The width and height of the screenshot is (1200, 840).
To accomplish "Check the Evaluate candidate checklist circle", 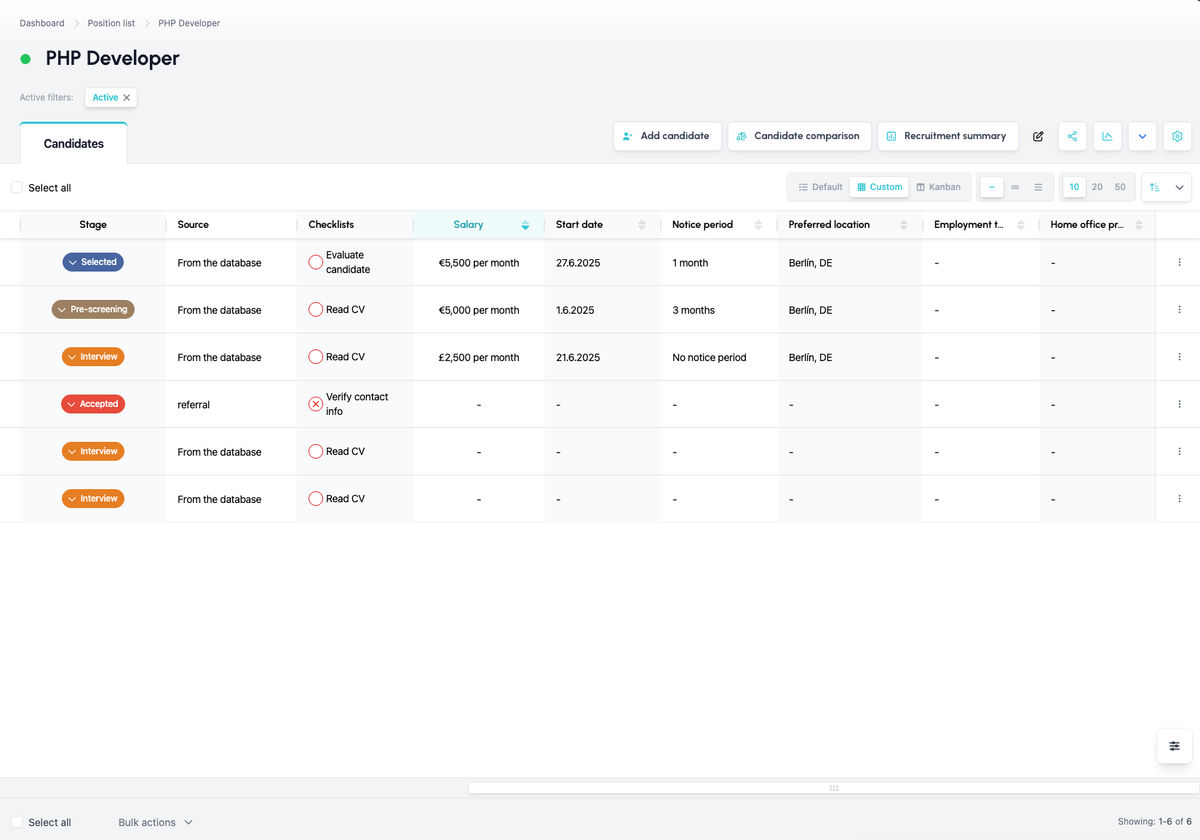I will (315, 262).
